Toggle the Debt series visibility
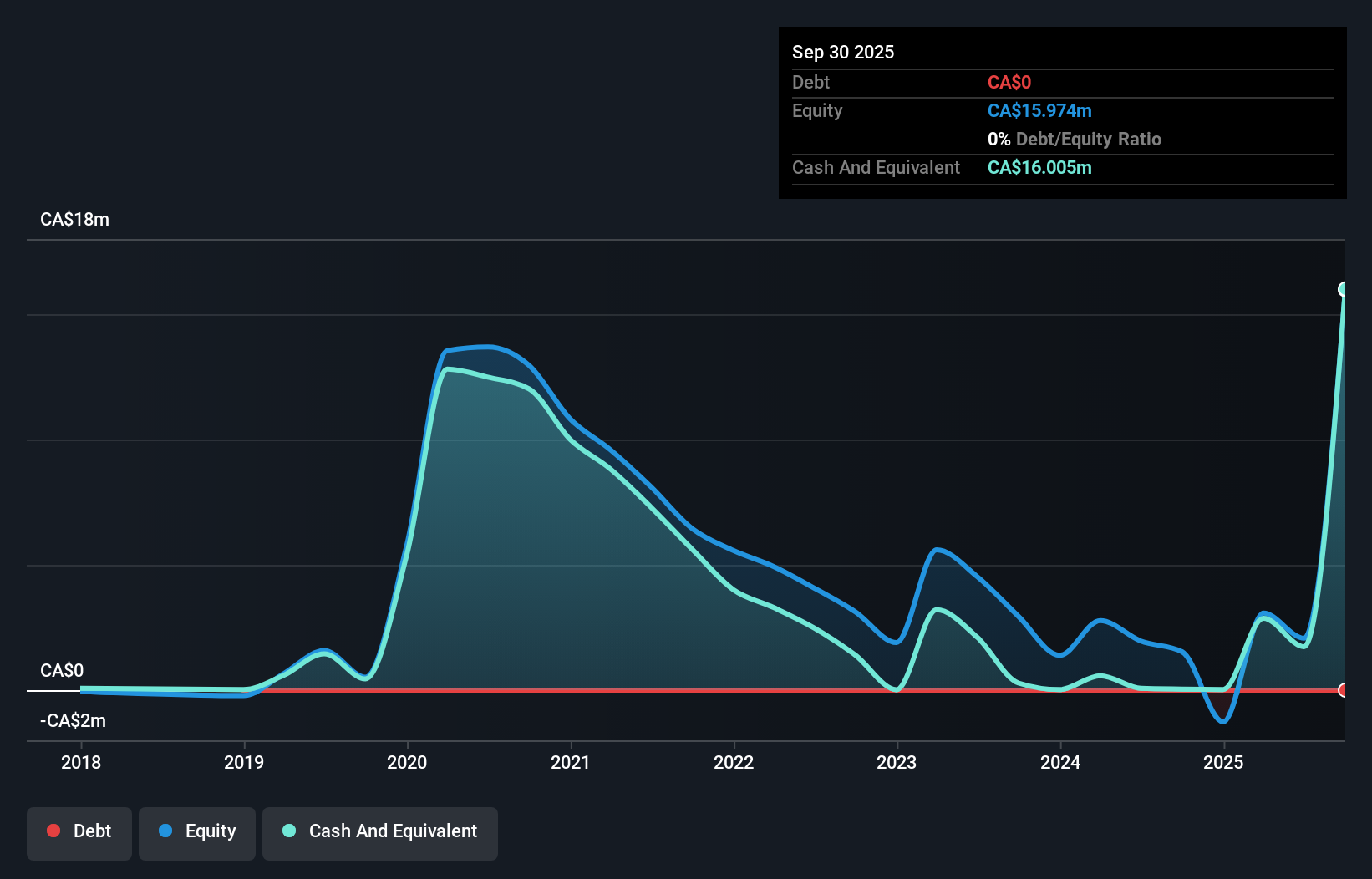This screenshot has width=1372, height=879. pos(79,831)
